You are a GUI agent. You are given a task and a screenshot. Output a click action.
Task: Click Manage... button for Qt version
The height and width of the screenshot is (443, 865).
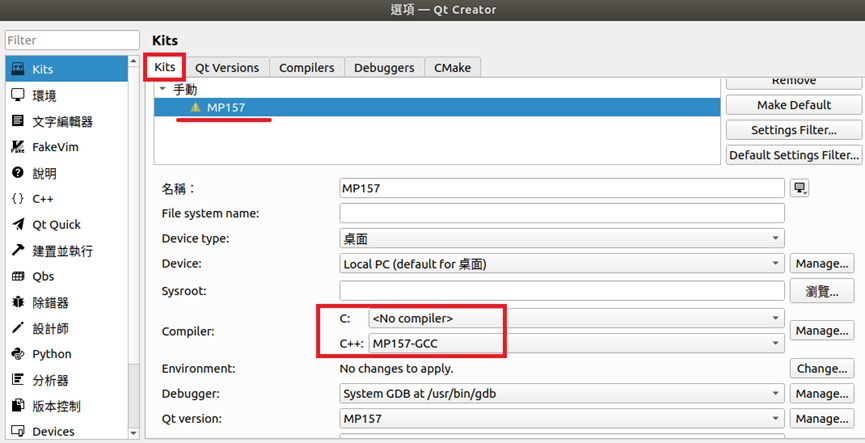[822, 418]
